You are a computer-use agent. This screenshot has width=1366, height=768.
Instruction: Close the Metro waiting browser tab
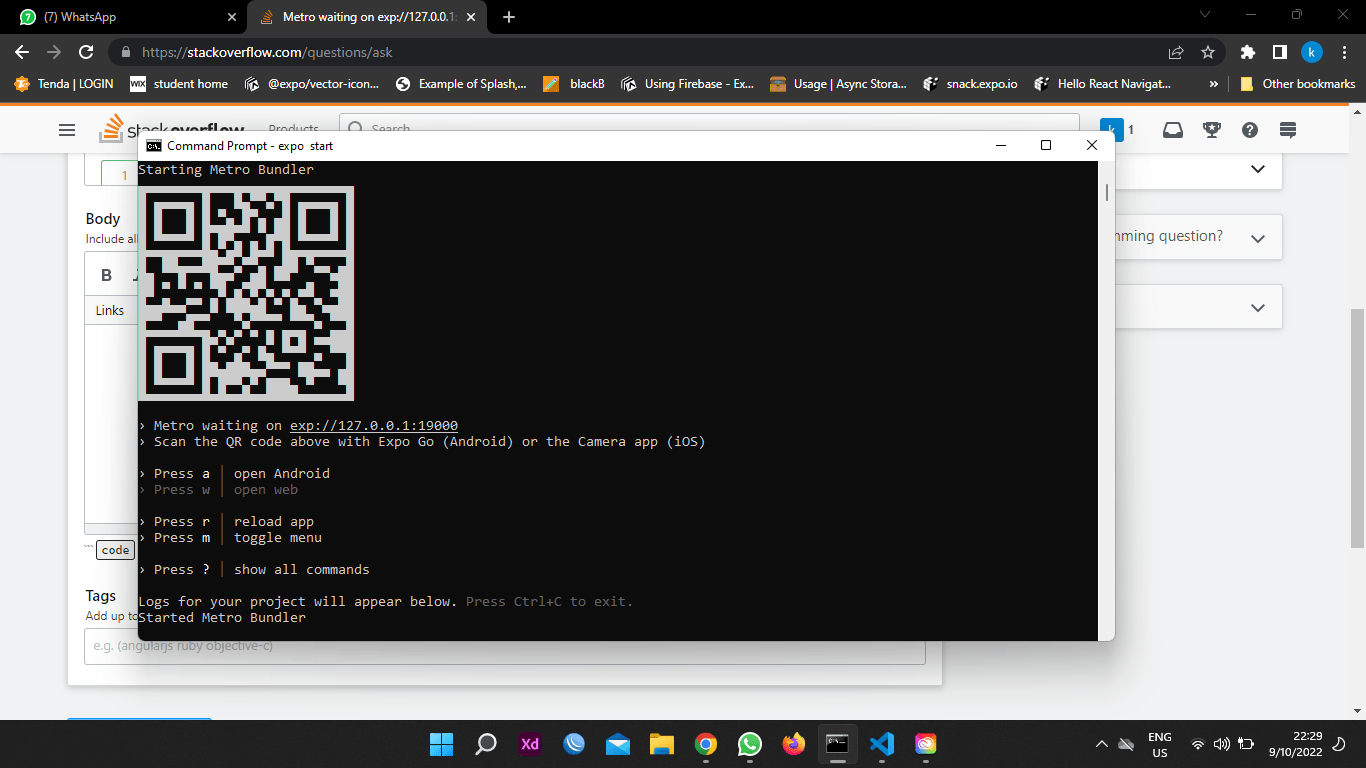(x=471, y=17)
